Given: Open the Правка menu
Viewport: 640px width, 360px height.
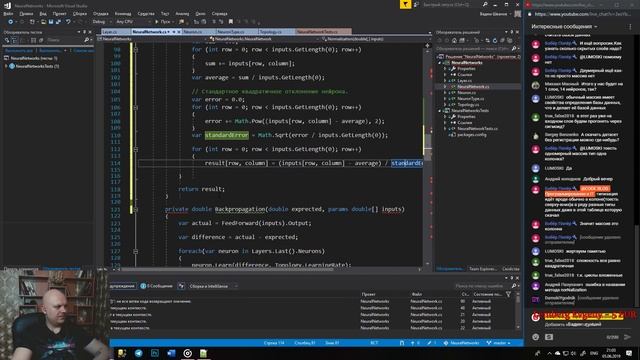Looking at the screenshot, I should (x=26, y=13).
